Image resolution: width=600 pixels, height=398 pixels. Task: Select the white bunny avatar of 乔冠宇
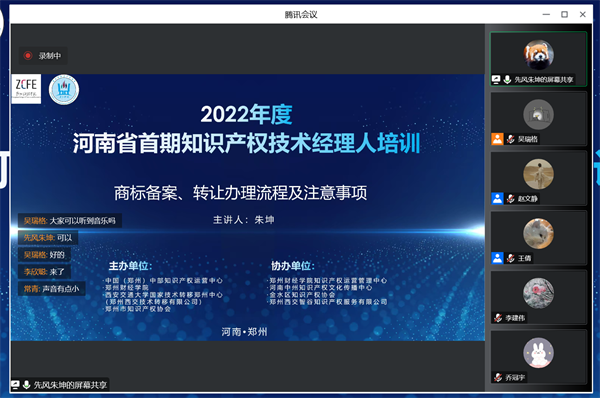[538, 353]
